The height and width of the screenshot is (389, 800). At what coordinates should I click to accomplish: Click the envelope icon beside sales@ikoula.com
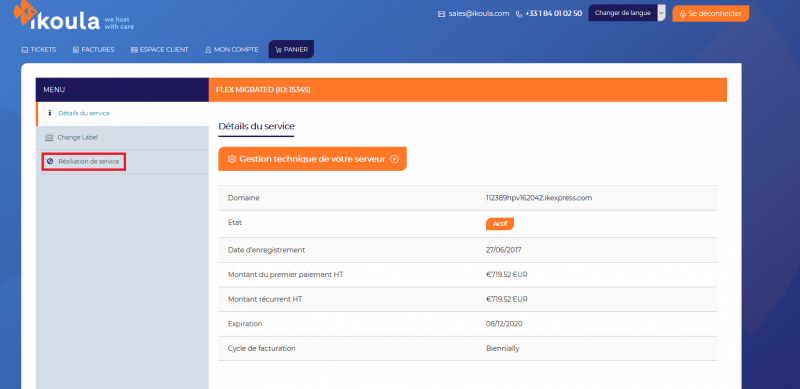(x=441, y=14)
